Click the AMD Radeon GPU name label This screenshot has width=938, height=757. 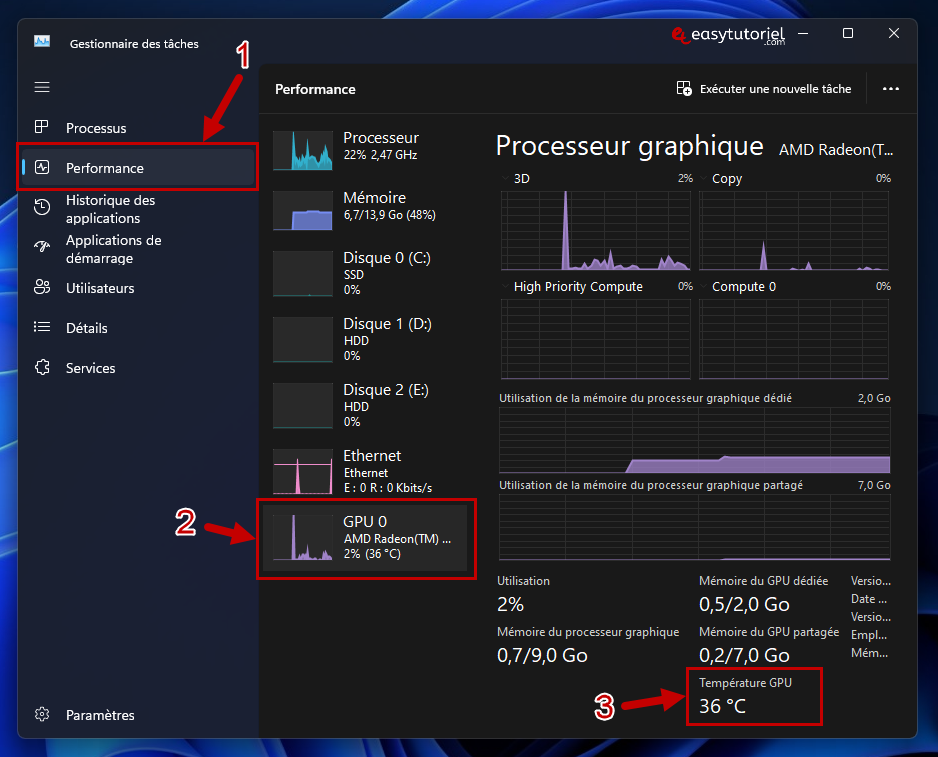click(836, 150)
